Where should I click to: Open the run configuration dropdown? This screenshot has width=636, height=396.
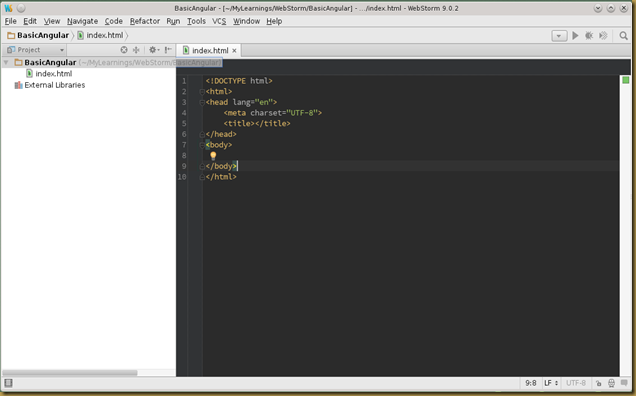[559, 36]
